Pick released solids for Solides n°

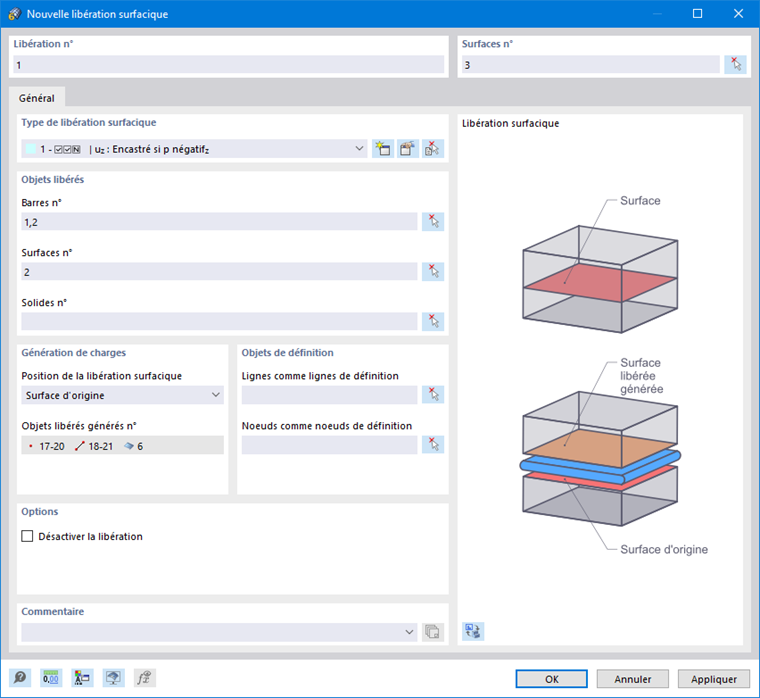coord(433,322)
